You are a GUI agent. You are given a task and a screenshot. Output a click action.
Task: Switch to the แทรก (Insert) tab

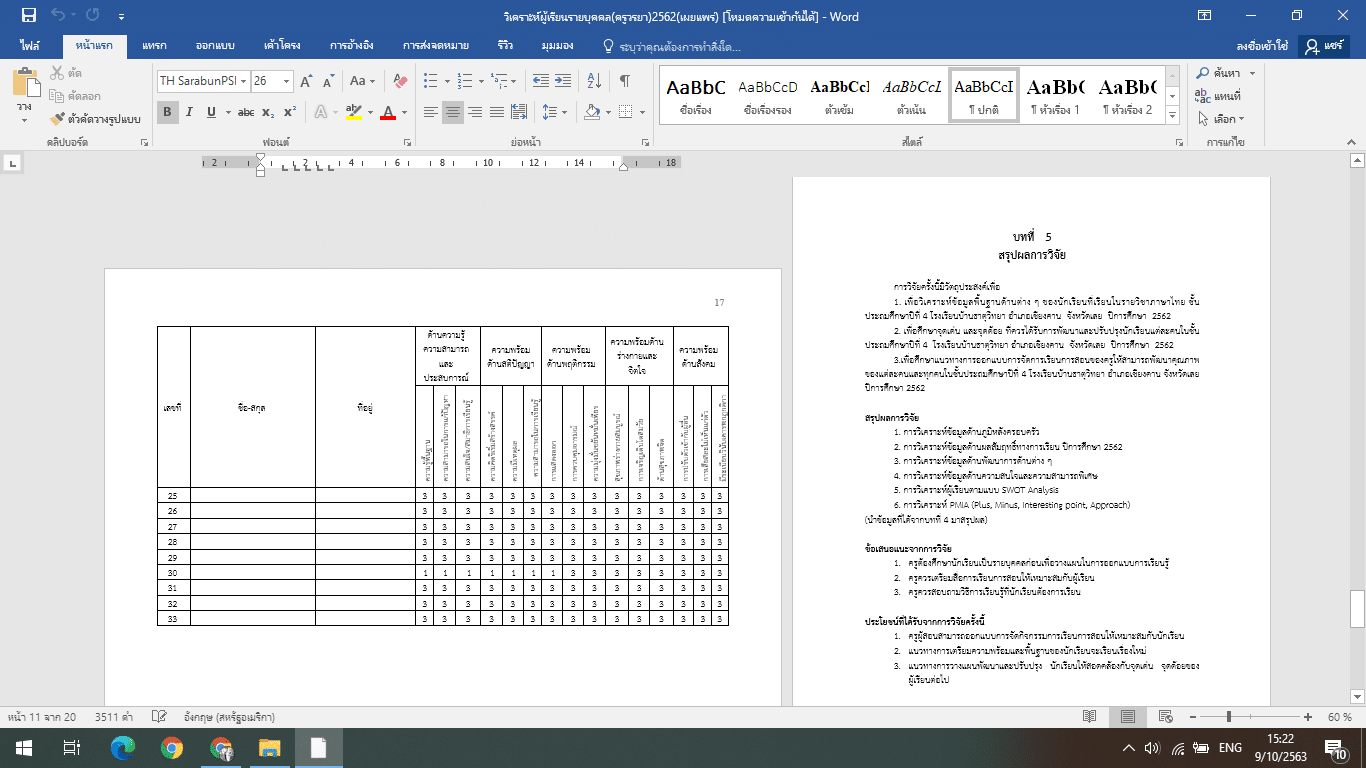pyautogui.click(x=154, y=46)
